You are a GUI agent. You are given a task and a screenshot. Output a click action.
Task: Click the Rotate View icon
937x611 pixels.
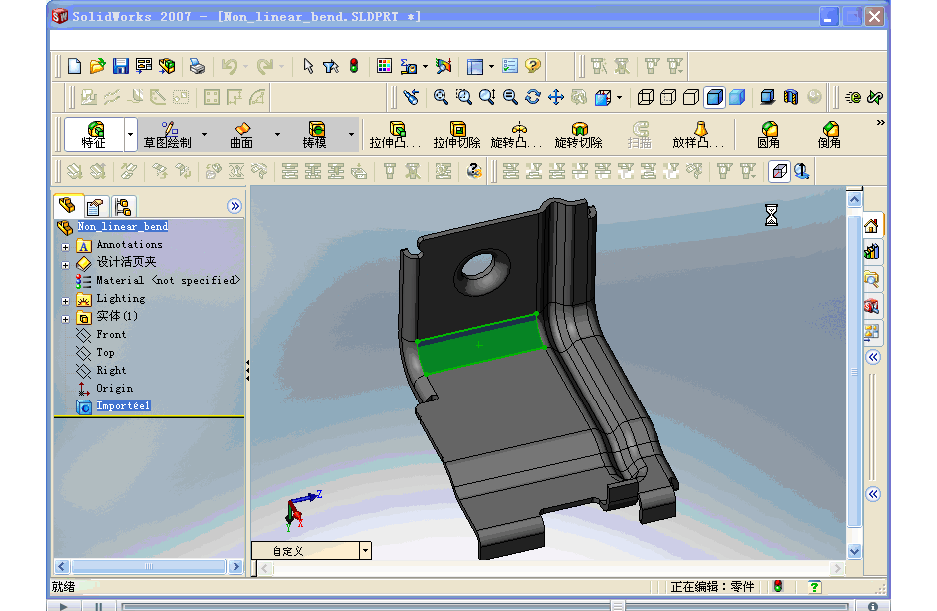click(532, 97)
